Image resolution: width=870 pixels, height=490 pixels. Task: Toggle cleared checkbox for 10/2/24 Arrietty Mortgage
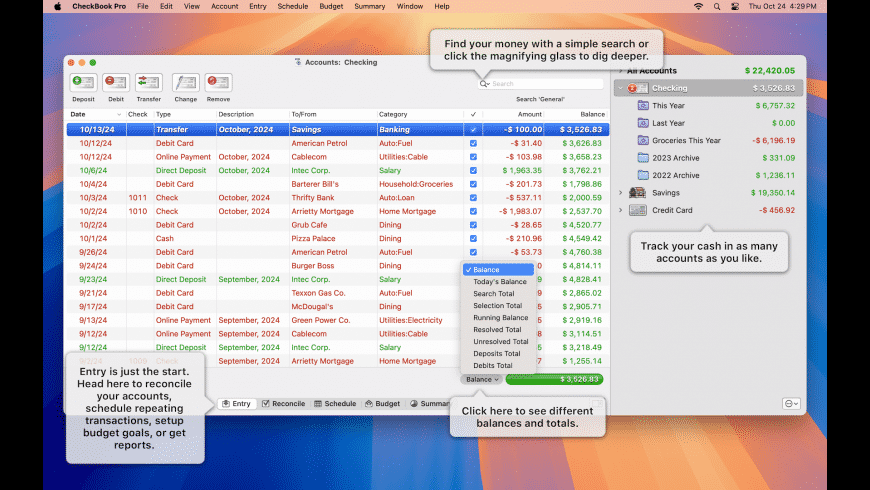click(x=473, y=211)
